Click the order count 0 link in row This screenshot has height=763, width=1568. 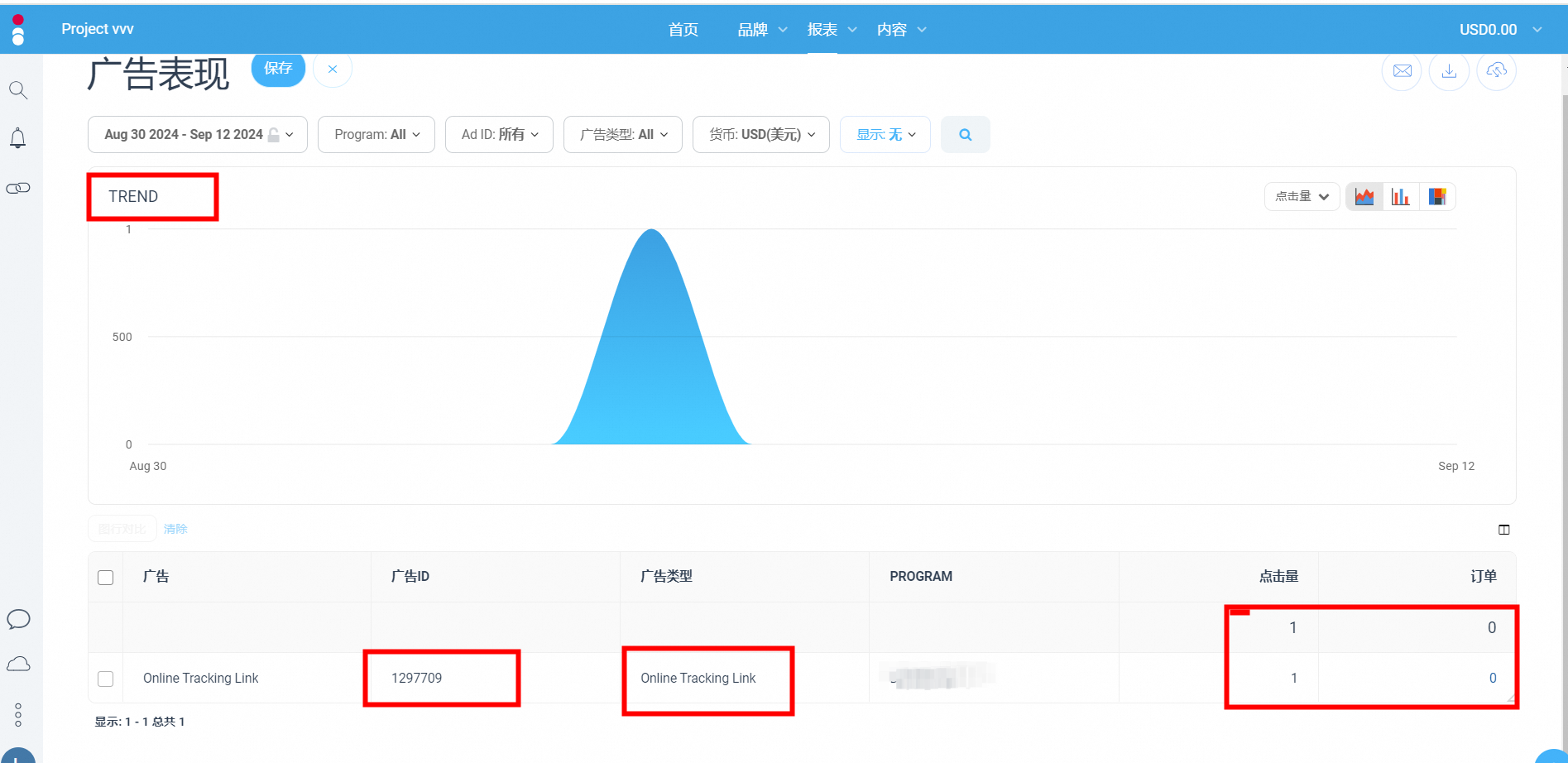(1492, 679)
